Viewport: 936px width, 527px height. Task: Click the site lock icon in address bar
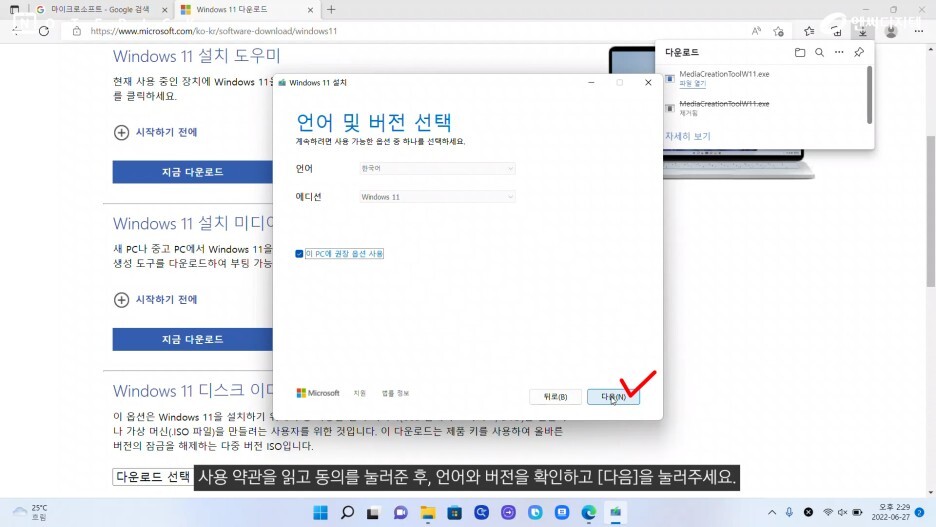pos(76,31)
